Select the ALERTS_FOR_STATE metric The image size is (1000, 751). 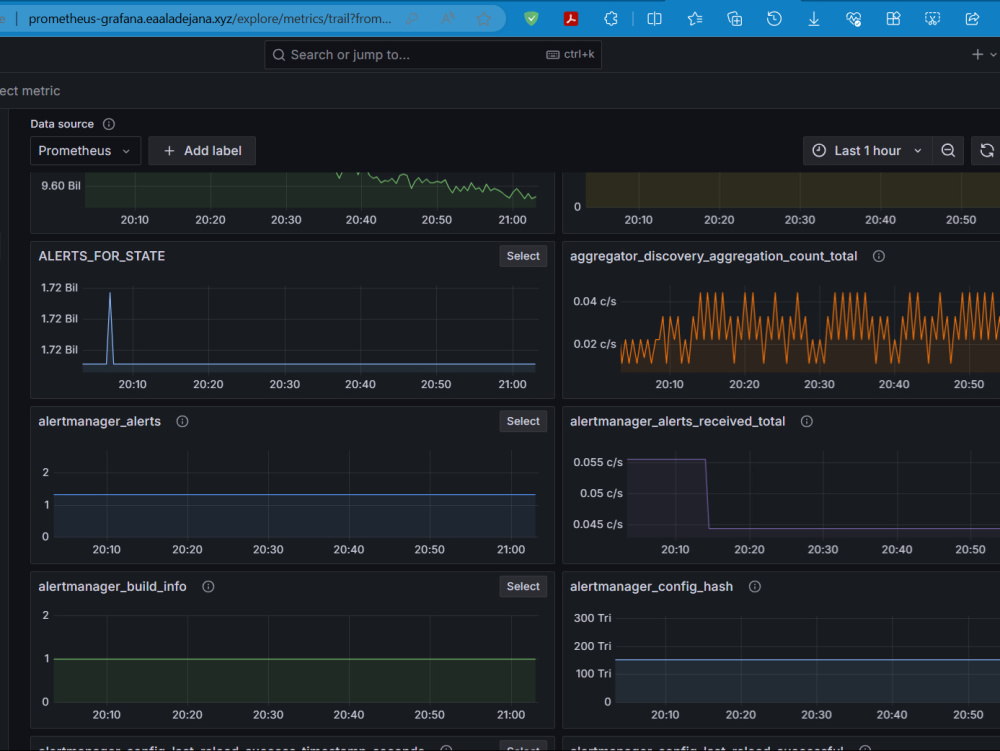pyautogui.click(x=523, y=256)
